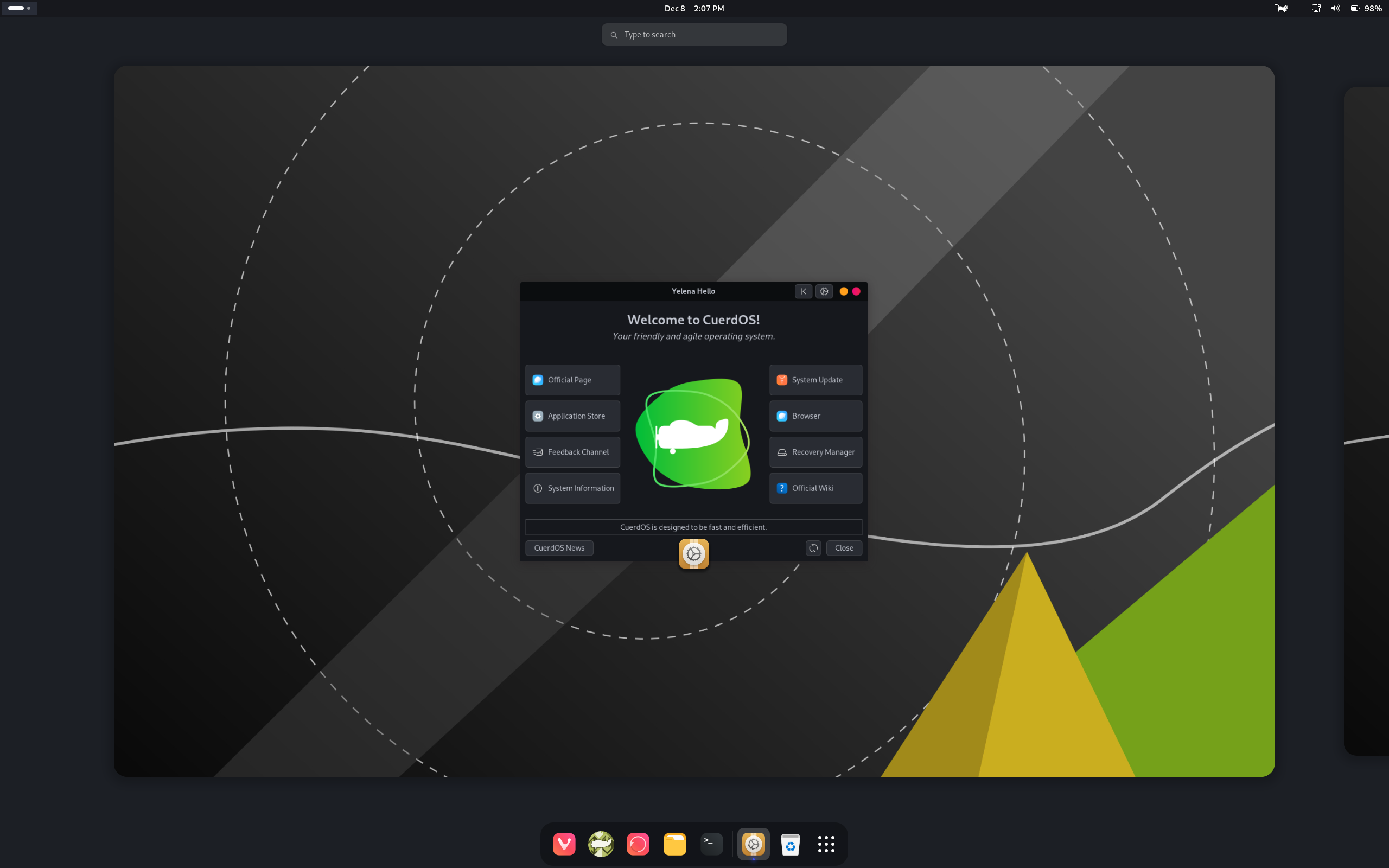Open Recovery Manager
Viewport: 1389px width, 868px height.
point(815,452)
